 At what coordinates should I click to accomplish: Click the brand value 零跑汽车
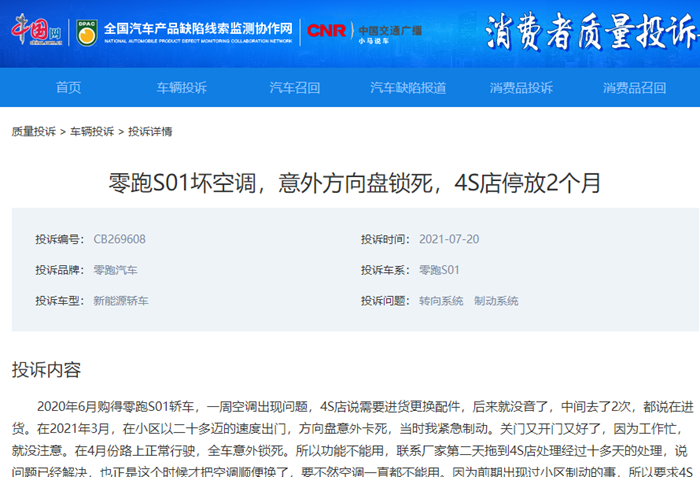coord(115,270)
